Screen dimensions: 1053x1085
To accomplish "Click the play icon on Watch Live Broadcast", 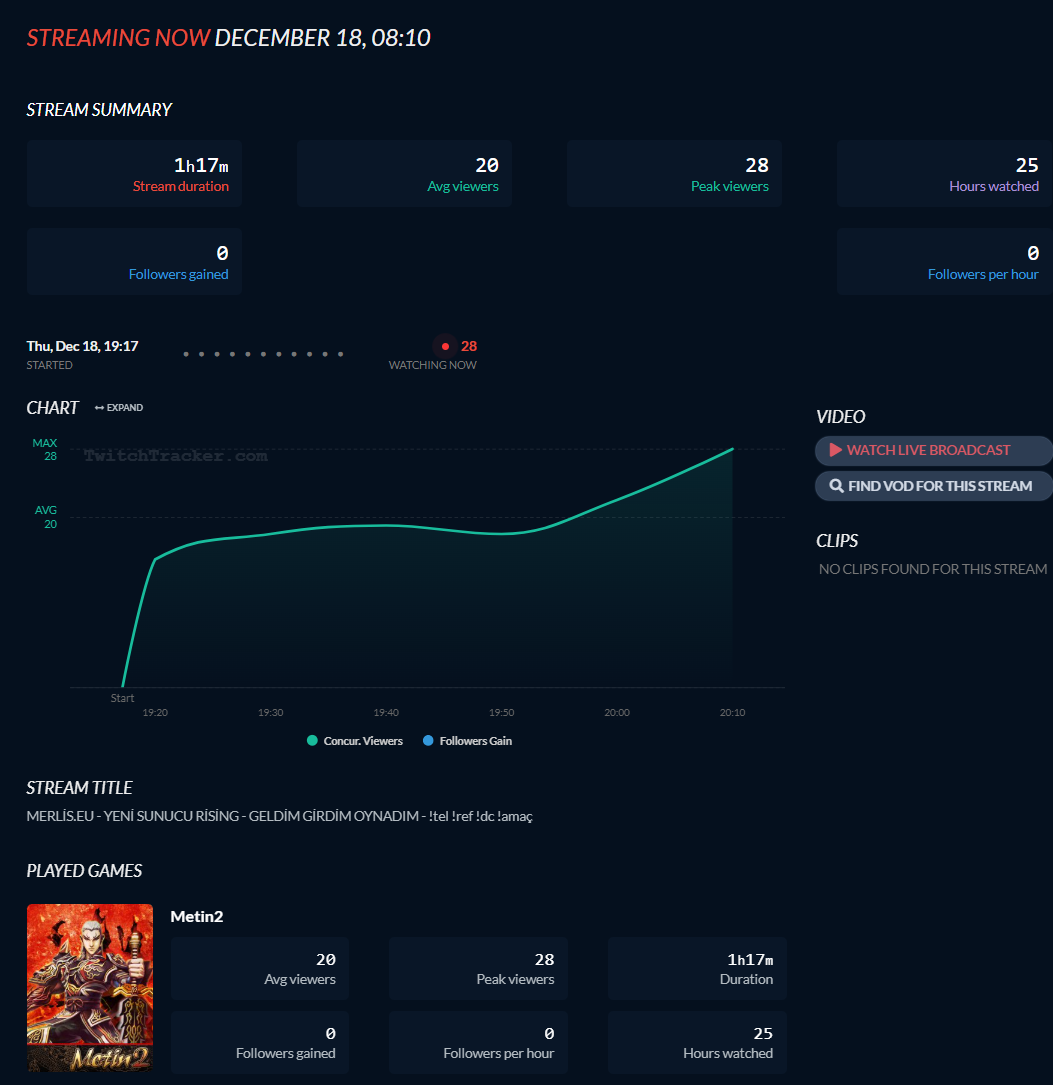I will (836, 450).
